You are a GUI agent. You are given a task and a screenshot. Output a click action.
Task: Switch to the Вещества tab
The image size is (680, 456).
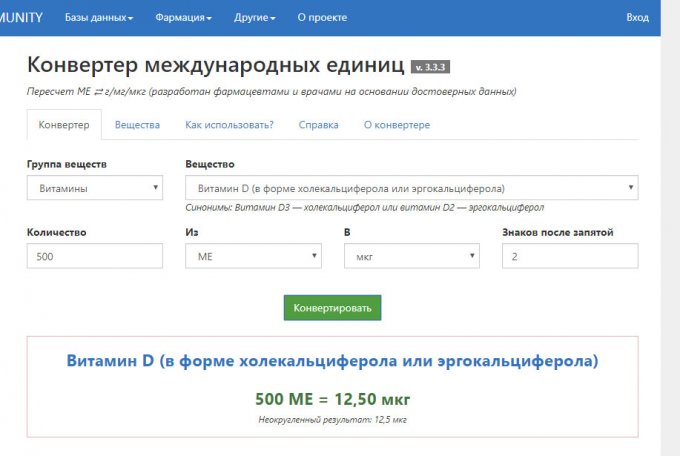tap(137, 125)
